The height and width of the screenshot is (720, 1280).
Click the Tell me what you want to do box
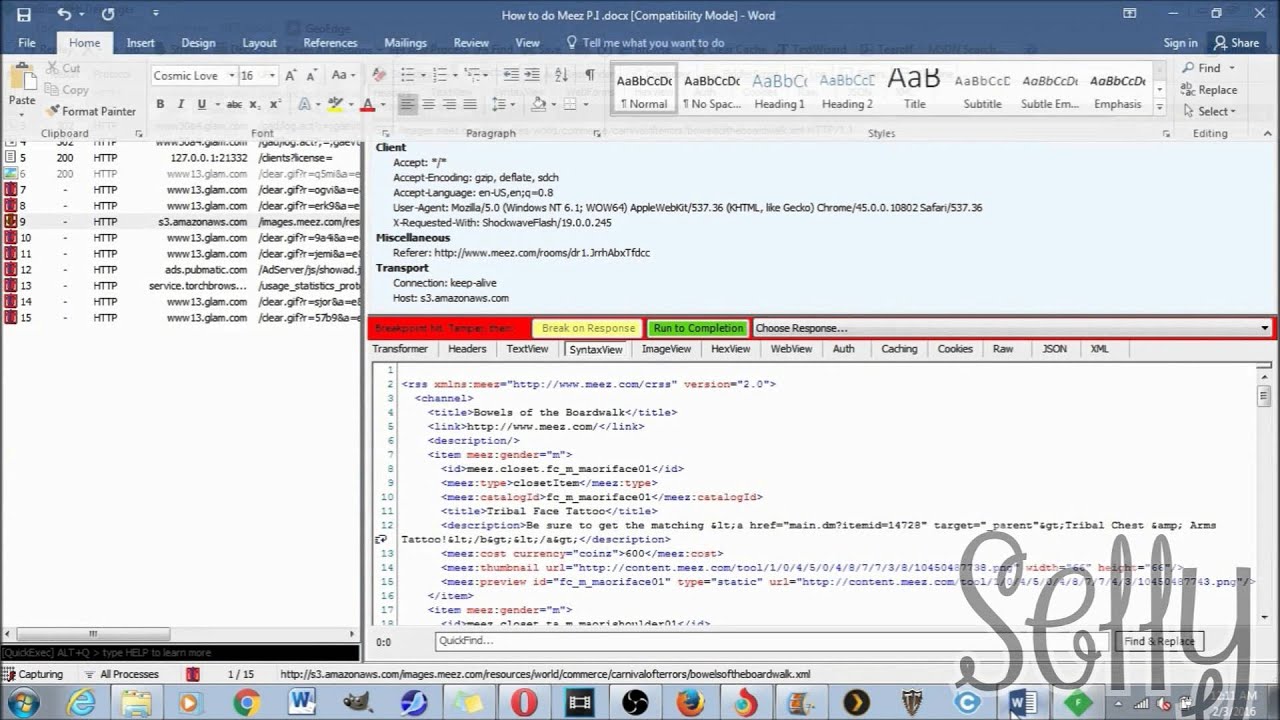(x=645, y=43)
